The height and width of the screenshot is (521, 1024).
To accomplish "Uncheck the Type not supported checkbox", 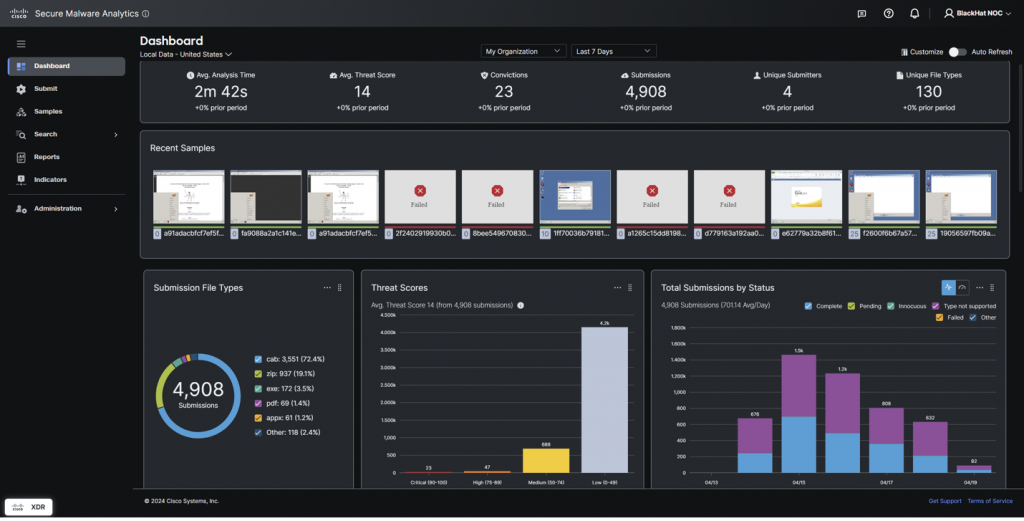I will click(936, 305).
